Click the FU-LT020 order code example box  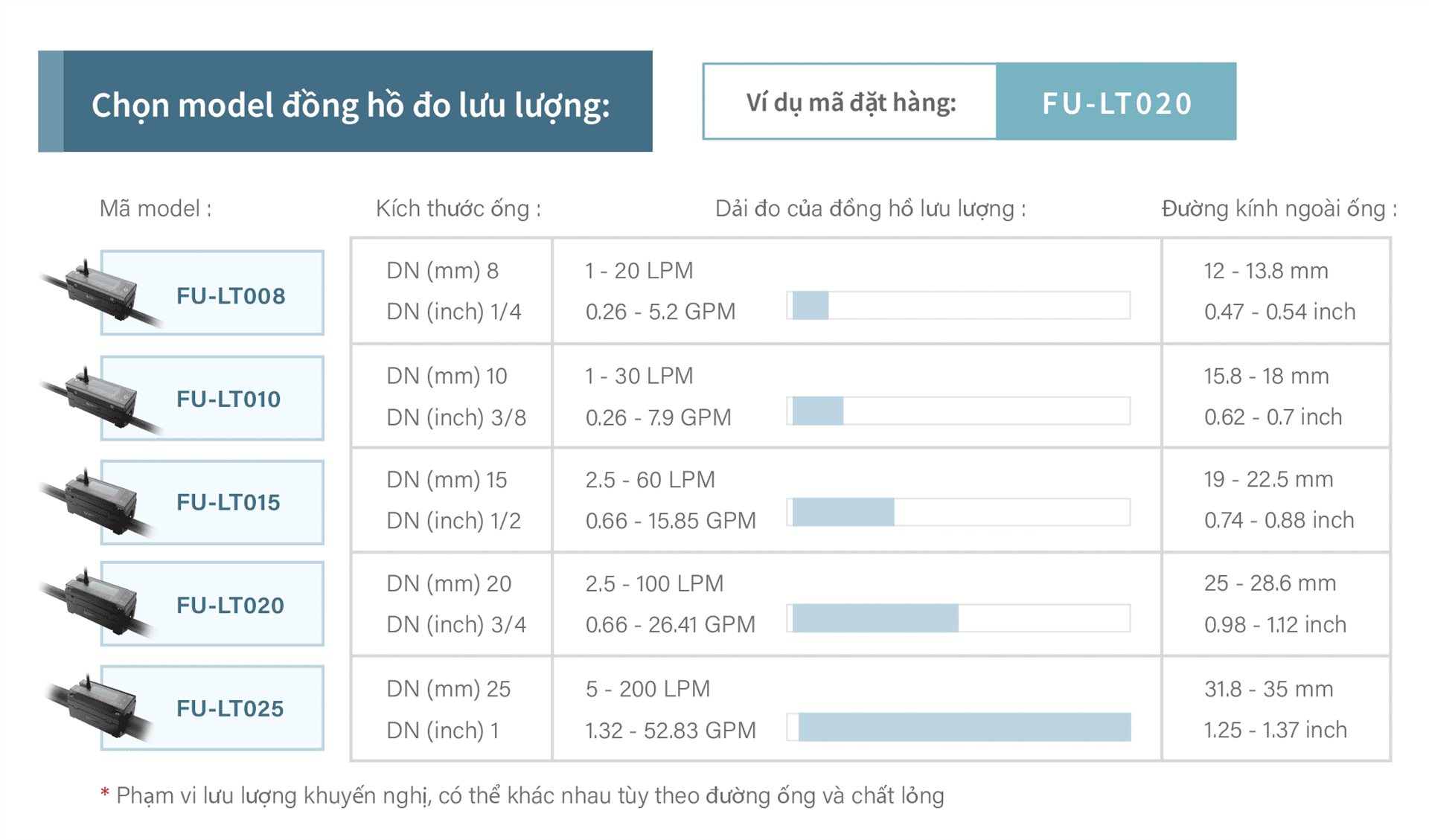pos(1116,102)
